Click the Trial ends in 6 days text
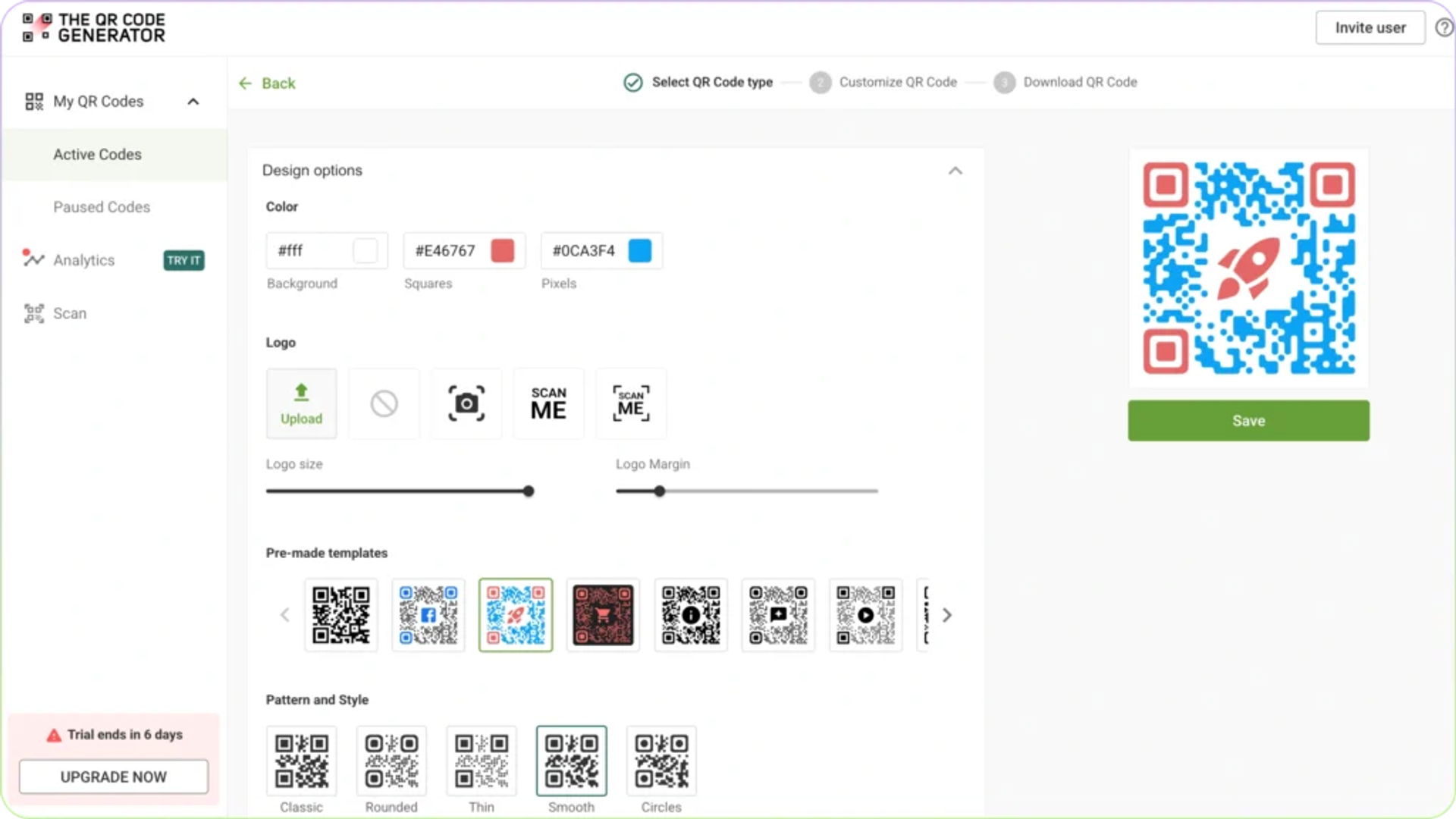 [x=125, y=735]
